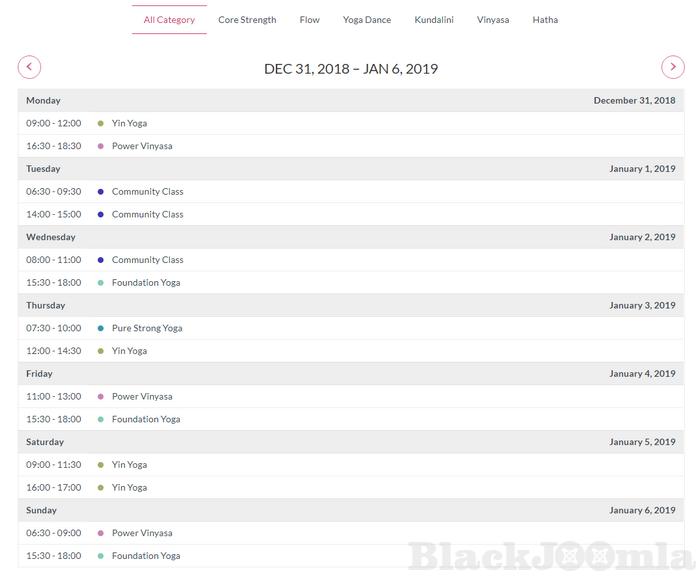Screen dimensions: 700x576
Task: Open Wednesday's Foundation Yoga class
Action: (x=146, y=283)
